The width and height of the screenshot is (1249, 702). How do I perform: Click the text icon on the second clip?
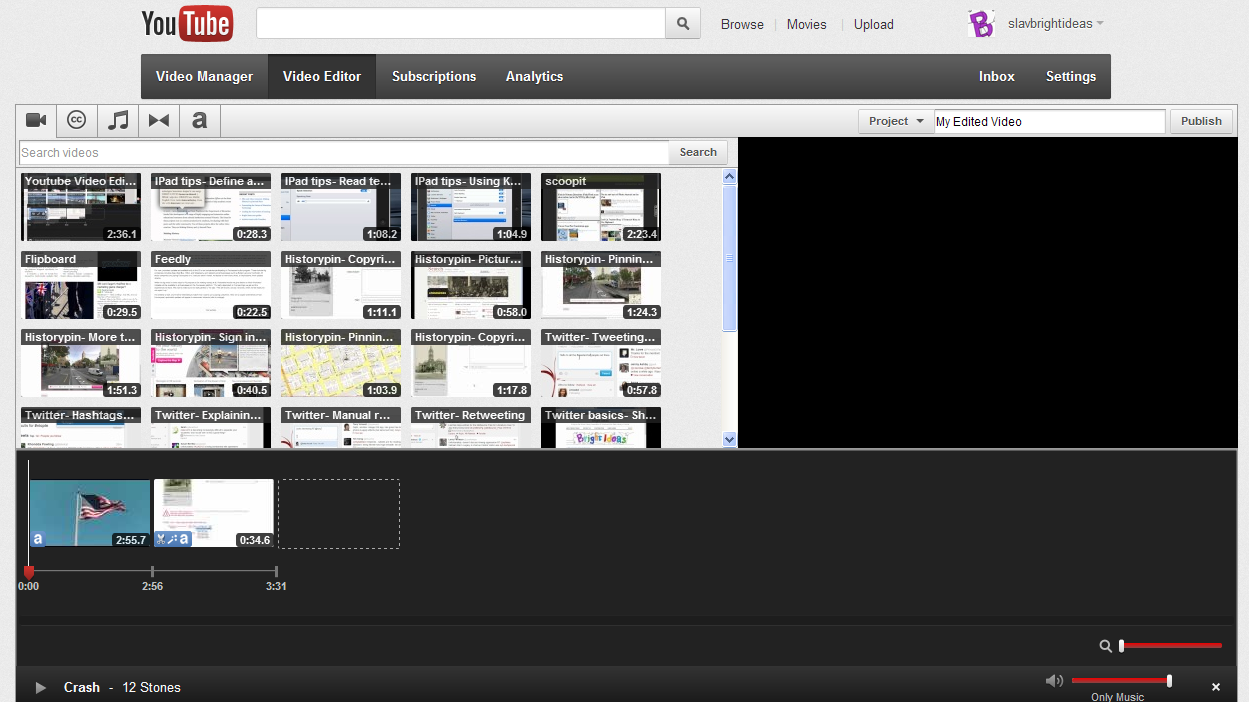coord(184,539)
